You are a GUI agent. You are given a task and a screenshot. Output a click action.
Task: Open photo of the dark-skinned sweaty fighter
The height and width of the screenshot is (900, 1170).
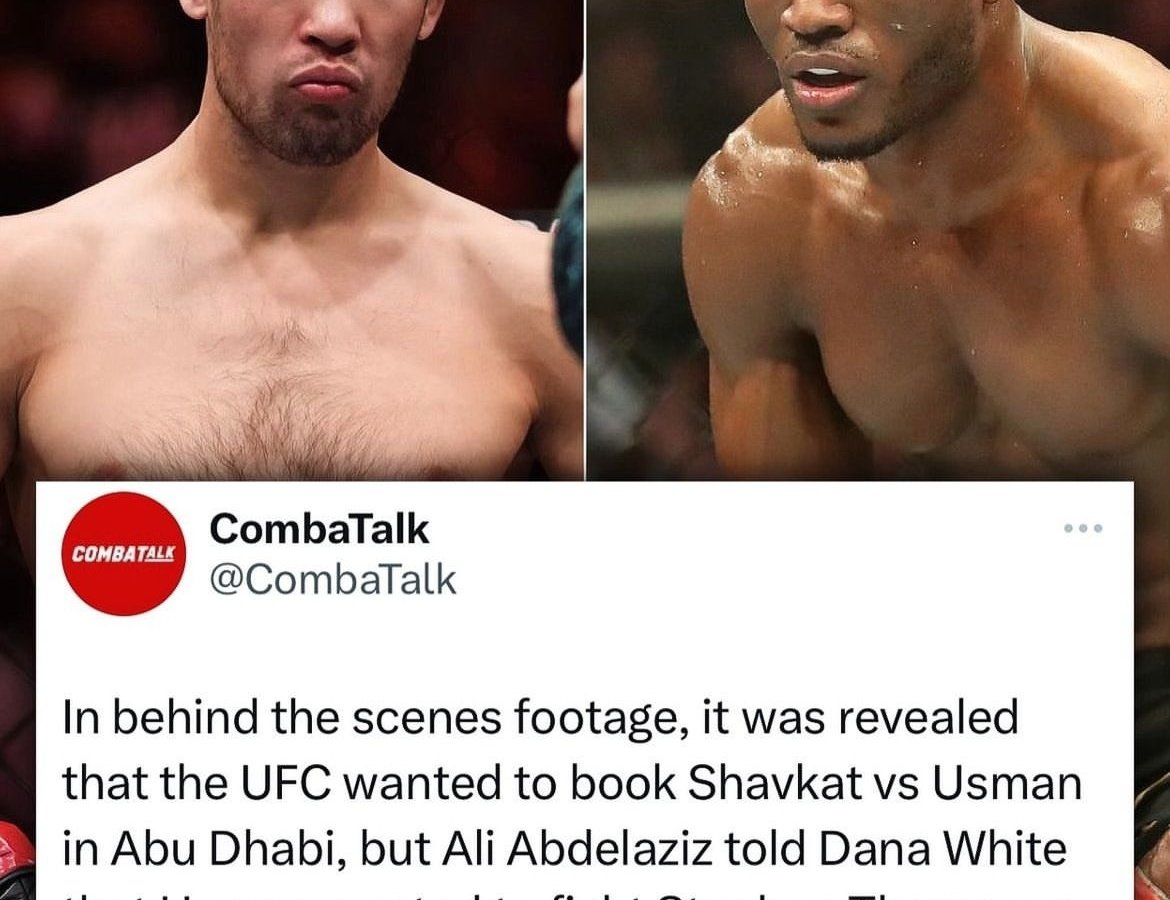click(x=878, y=239)
